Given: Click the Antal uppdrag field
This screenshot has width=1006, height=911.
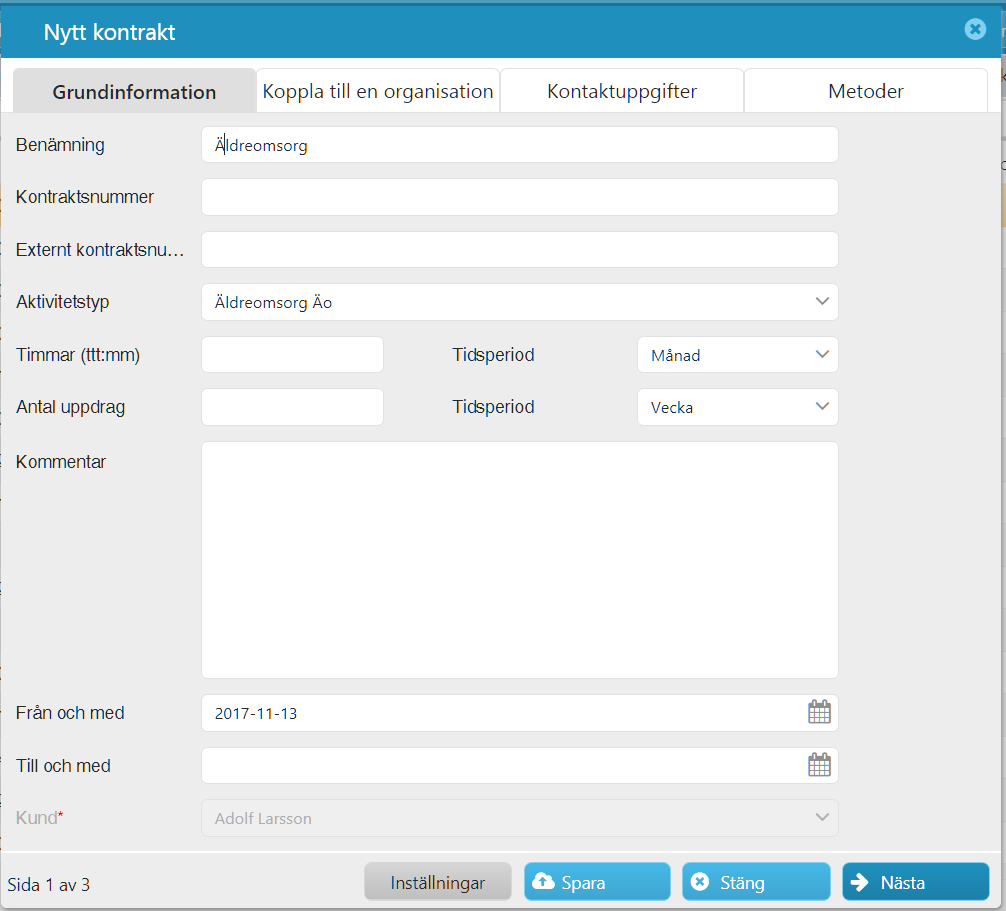Looking at the screenshot, I should coord(293,407).
